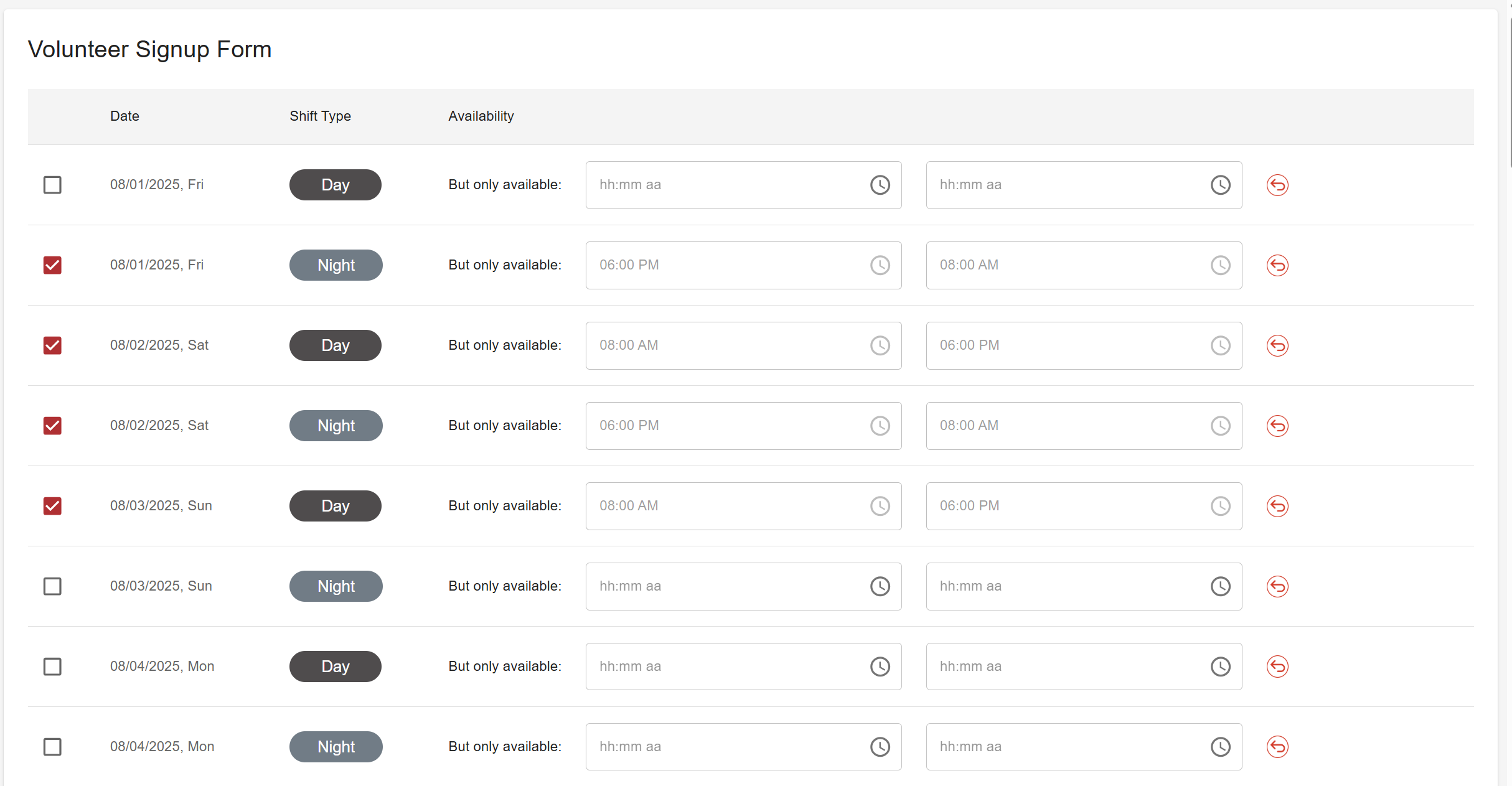Reset the 08/03/2025 Sun Day row

pos(1277,506)
